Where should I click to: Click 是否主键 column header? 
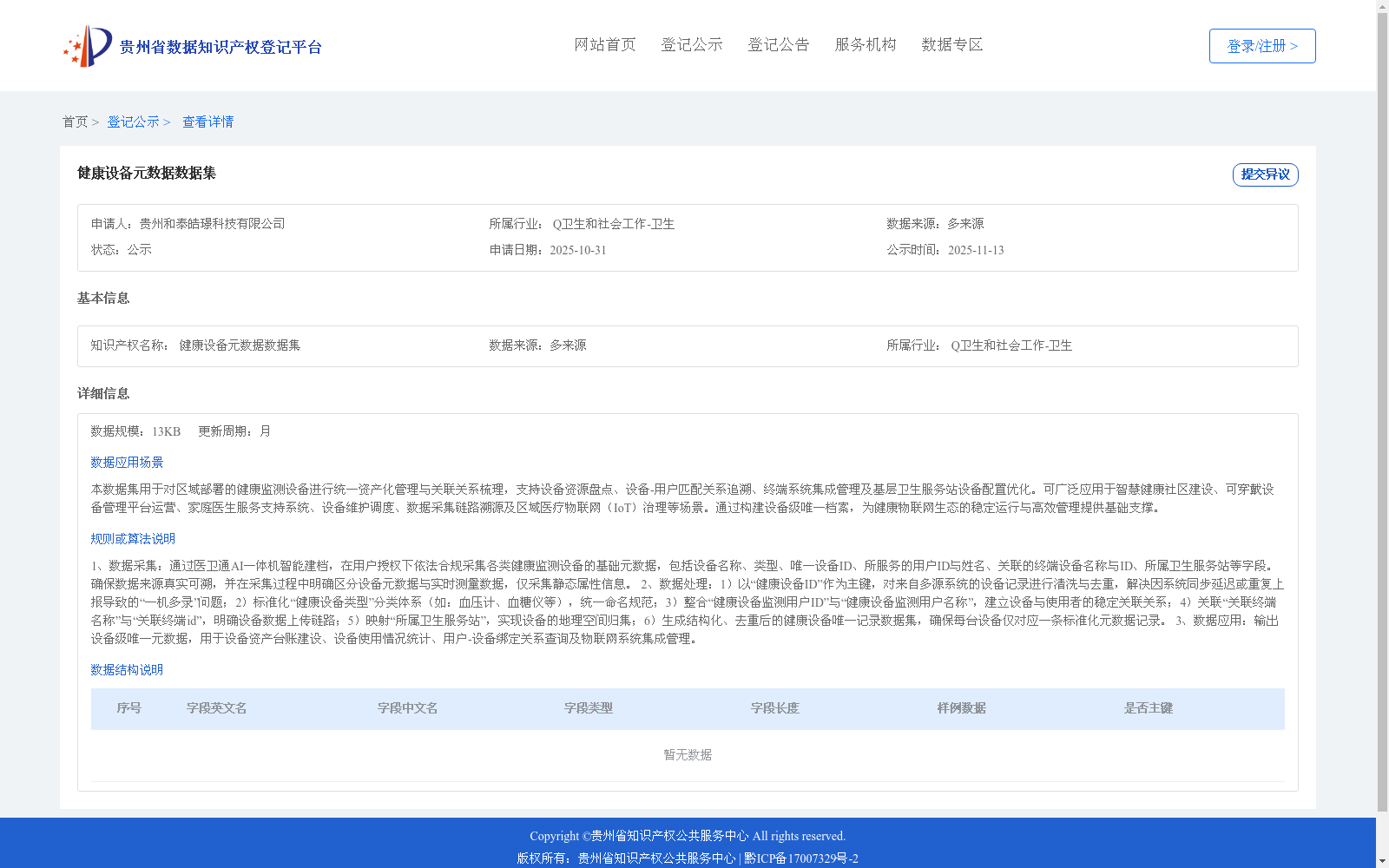click(x=1149, y=708)
